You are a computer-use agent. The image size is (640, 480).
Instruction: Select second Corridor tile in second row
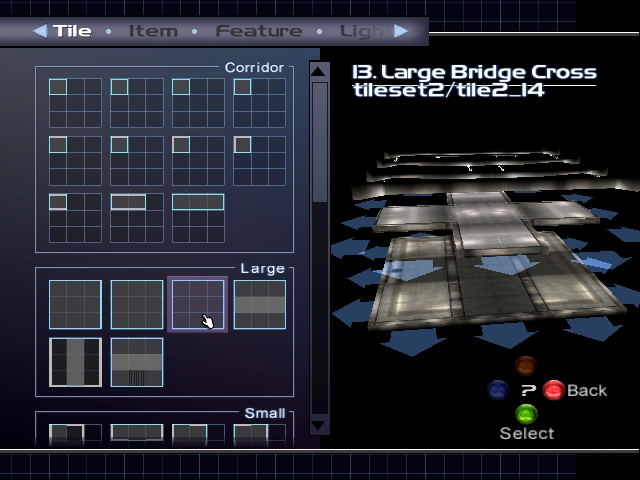137,161
